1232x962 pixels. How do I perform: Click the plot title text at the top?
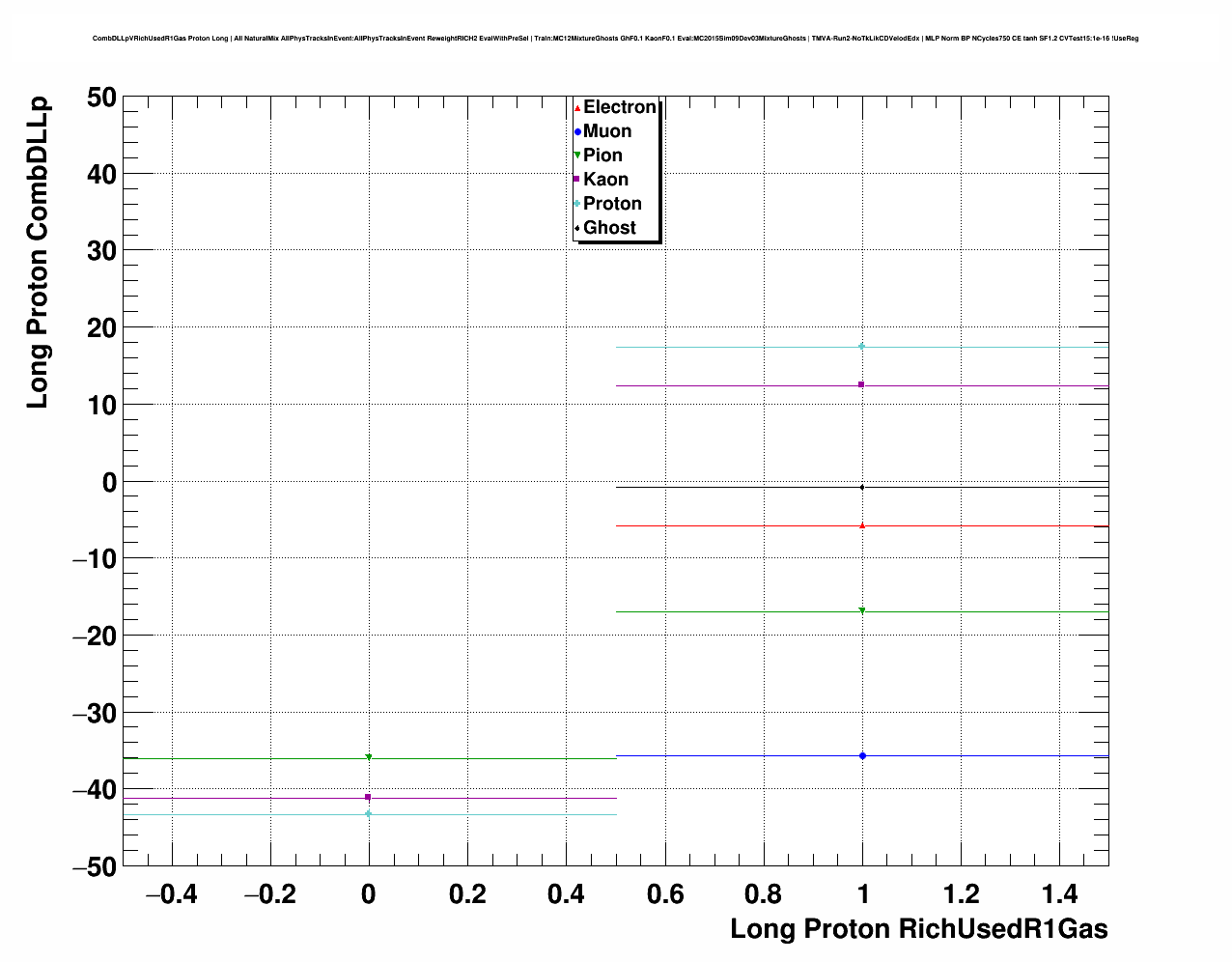pyautogui.click(x=615, y=39)
